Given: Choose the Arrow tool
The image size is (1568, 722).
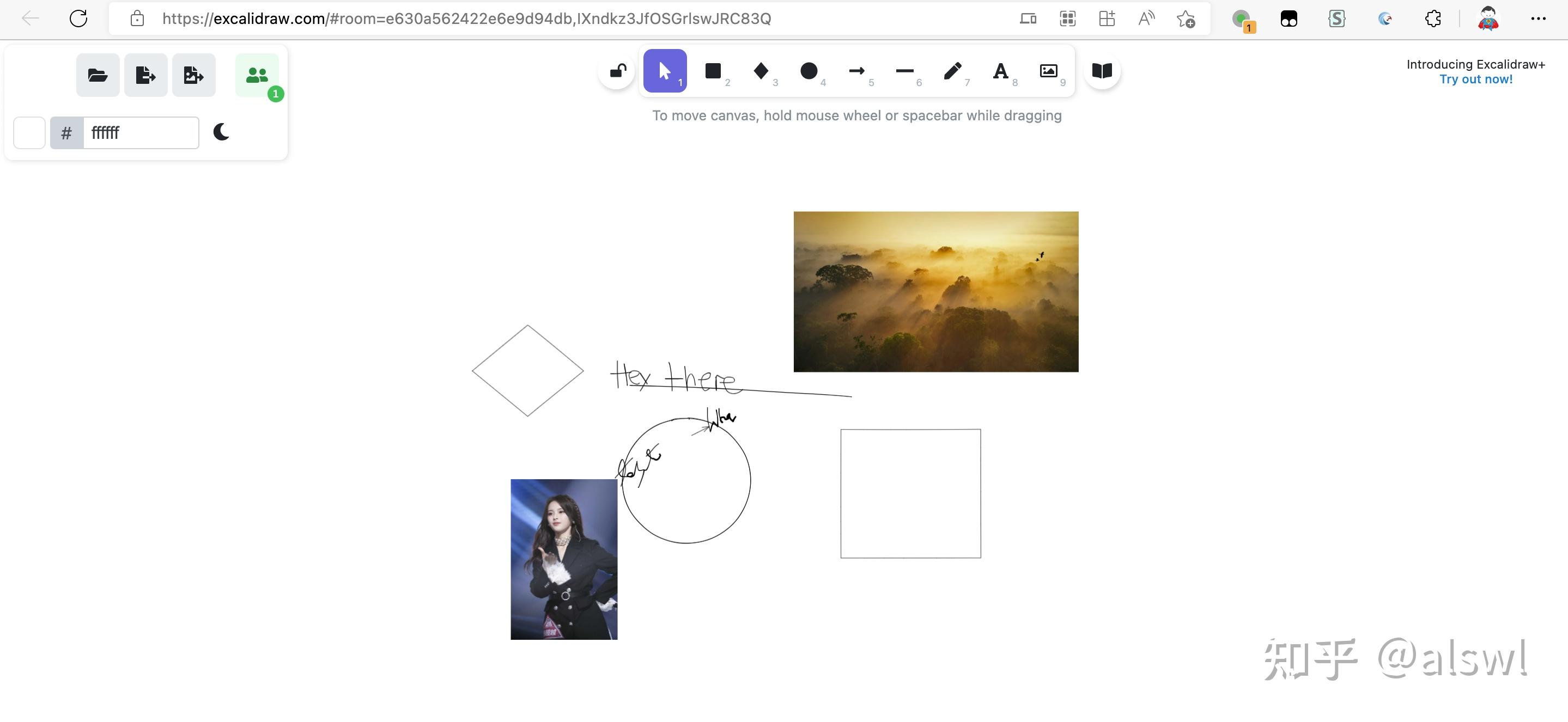Looking at the screenshot, I should 857,71.
